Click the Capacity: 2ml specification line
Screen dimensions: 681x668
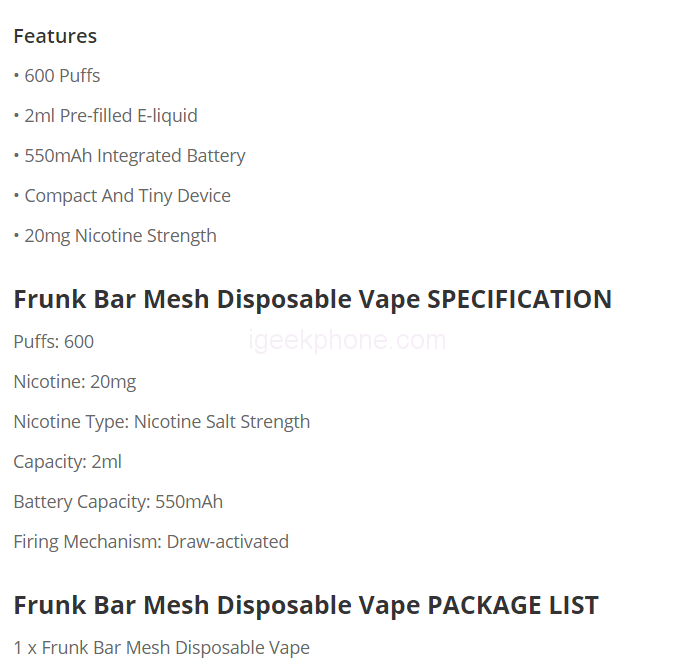coord(68,462)
